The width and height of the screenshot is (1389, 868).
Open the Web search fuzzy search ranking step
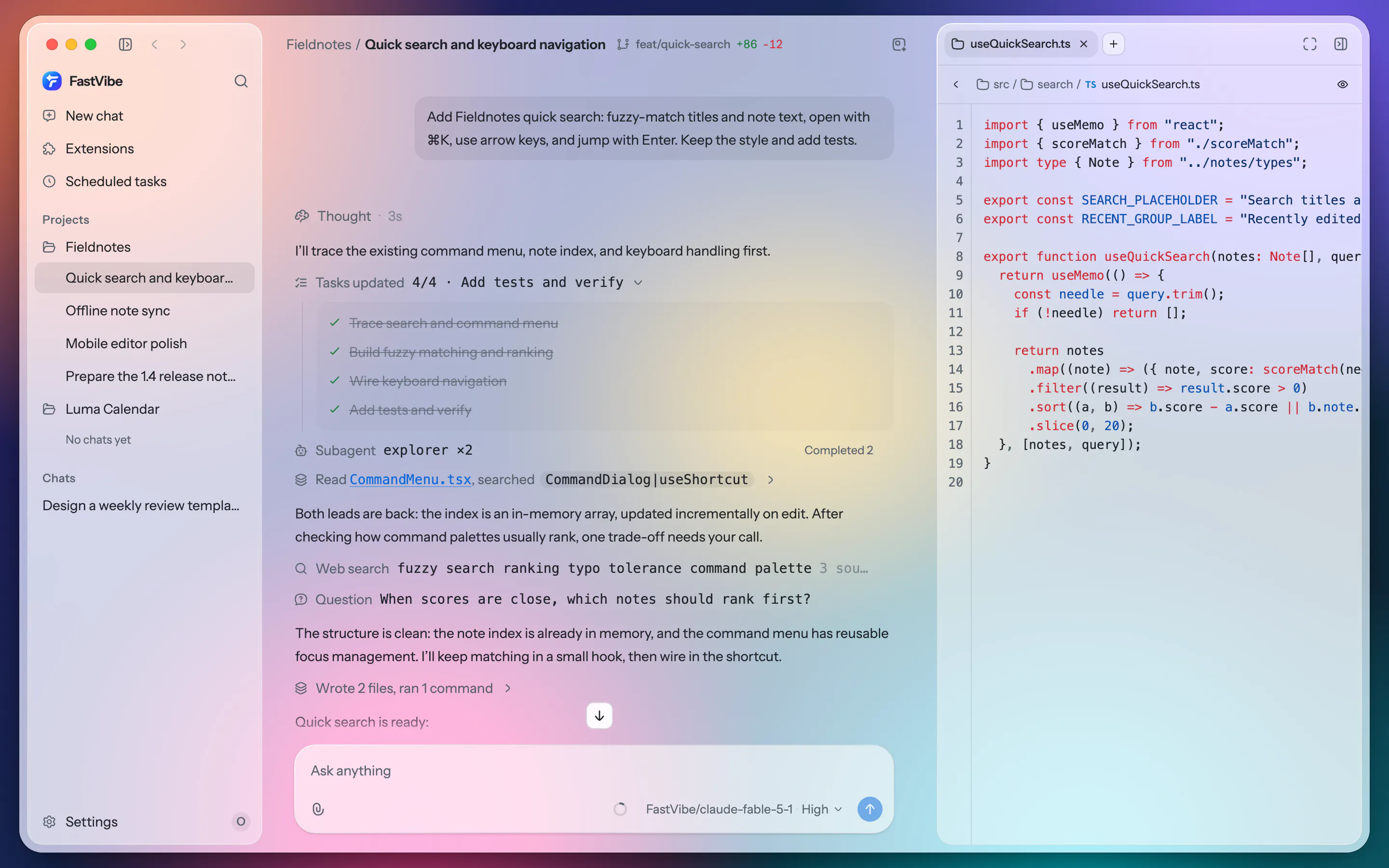click(582, 569)
